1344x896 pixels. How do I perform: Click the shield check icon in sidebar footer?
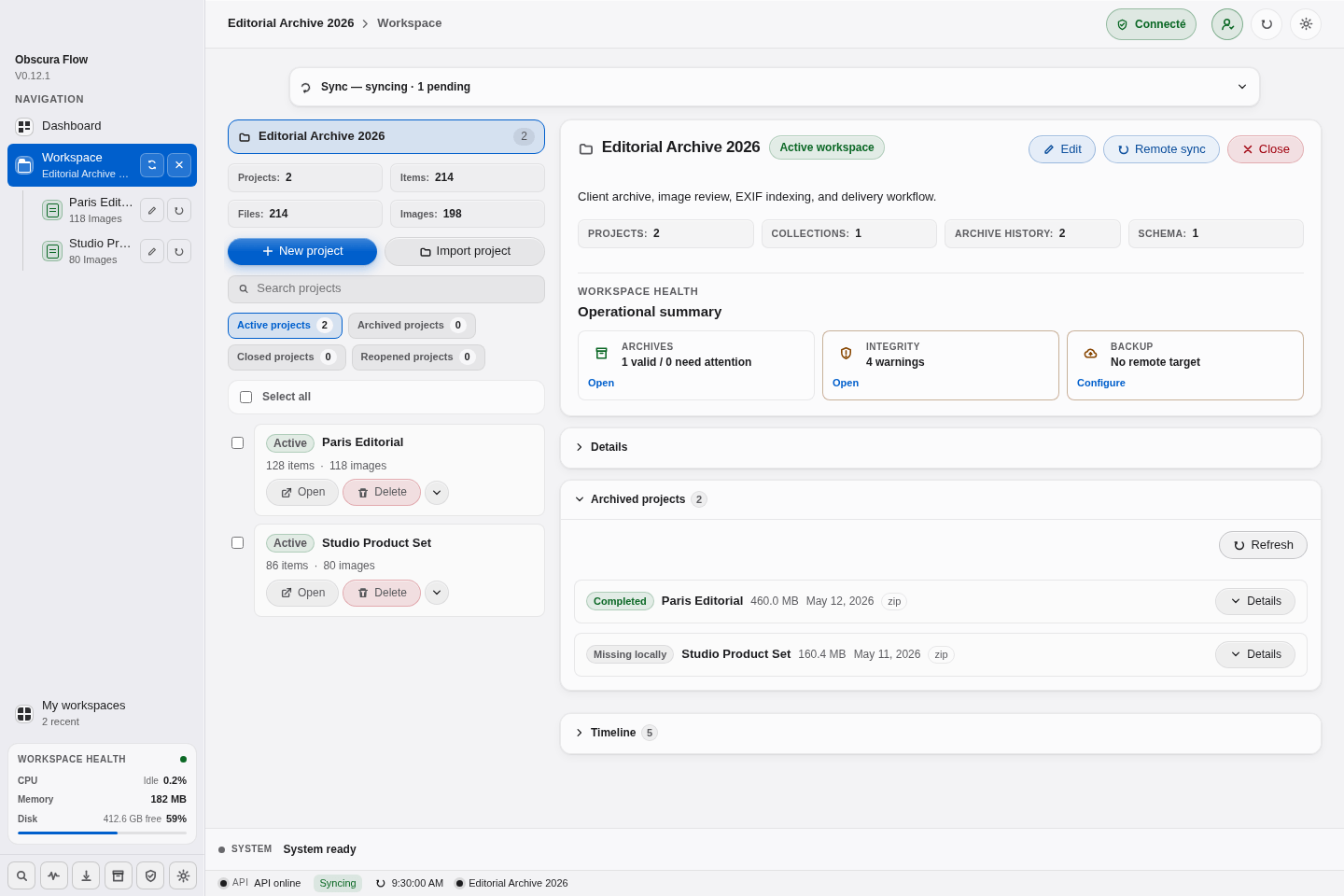[150, 875]
